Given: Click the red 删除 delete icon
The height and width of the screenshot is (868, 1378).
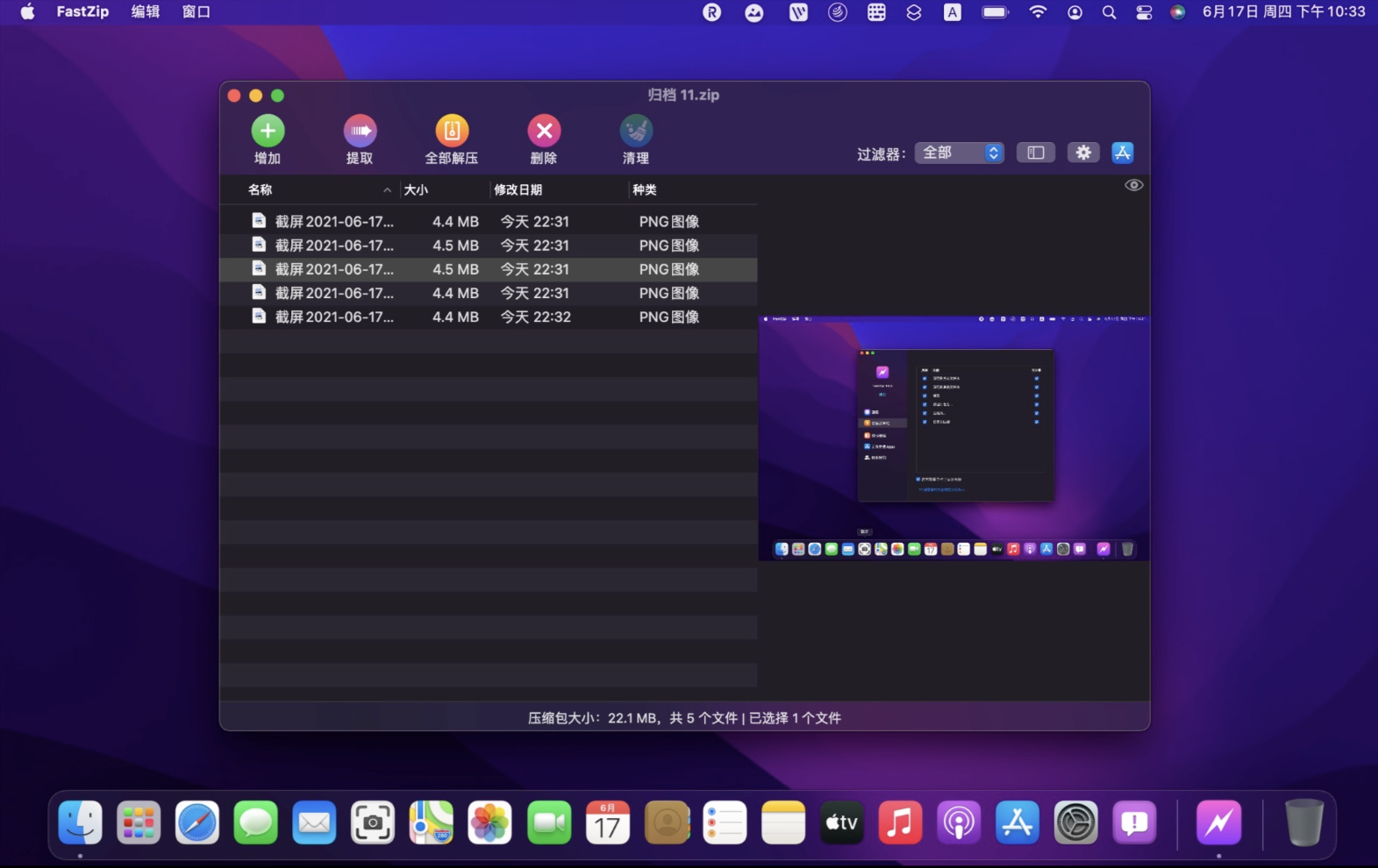Looking at the screenshot, I should 544,131.
